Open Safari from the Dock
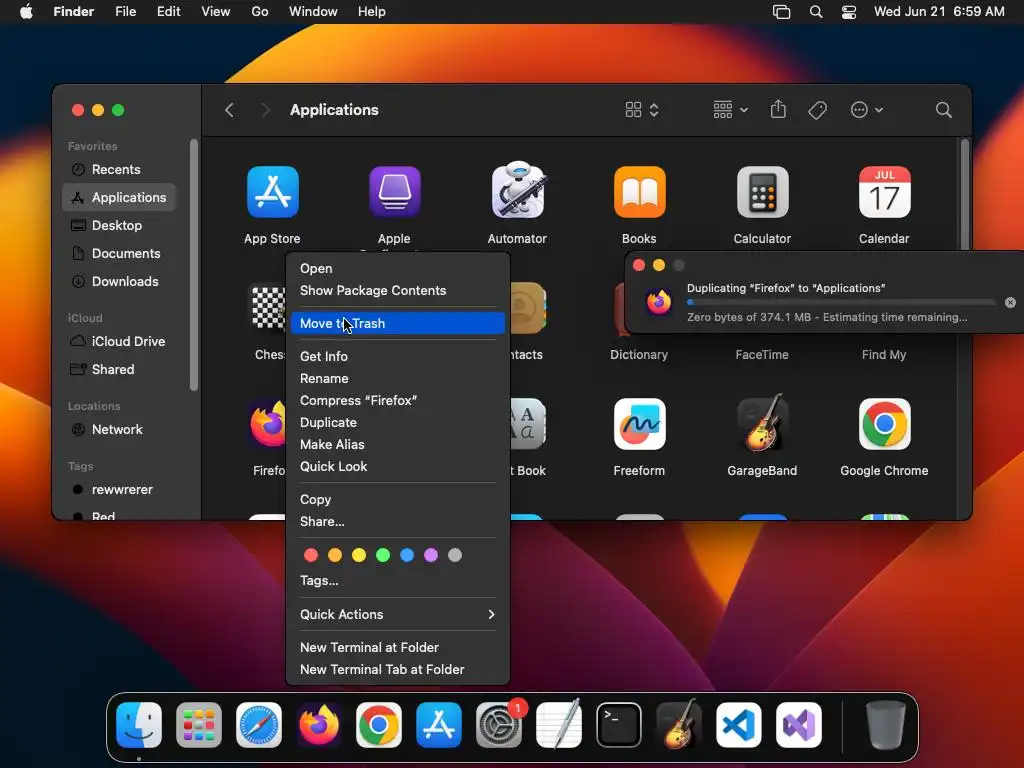1024x768 pixels. coord(259,725)
